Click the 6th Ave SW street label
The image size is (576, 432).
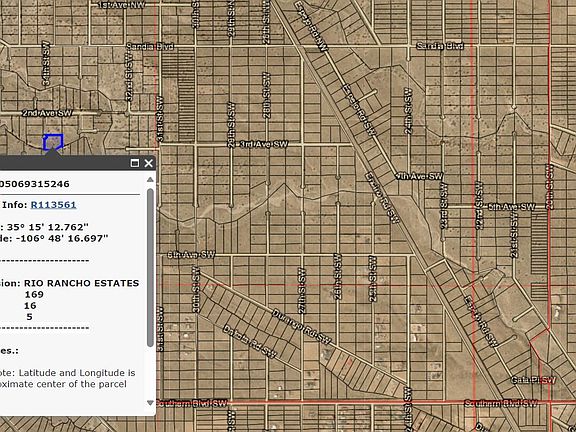(x=191, y=255)
